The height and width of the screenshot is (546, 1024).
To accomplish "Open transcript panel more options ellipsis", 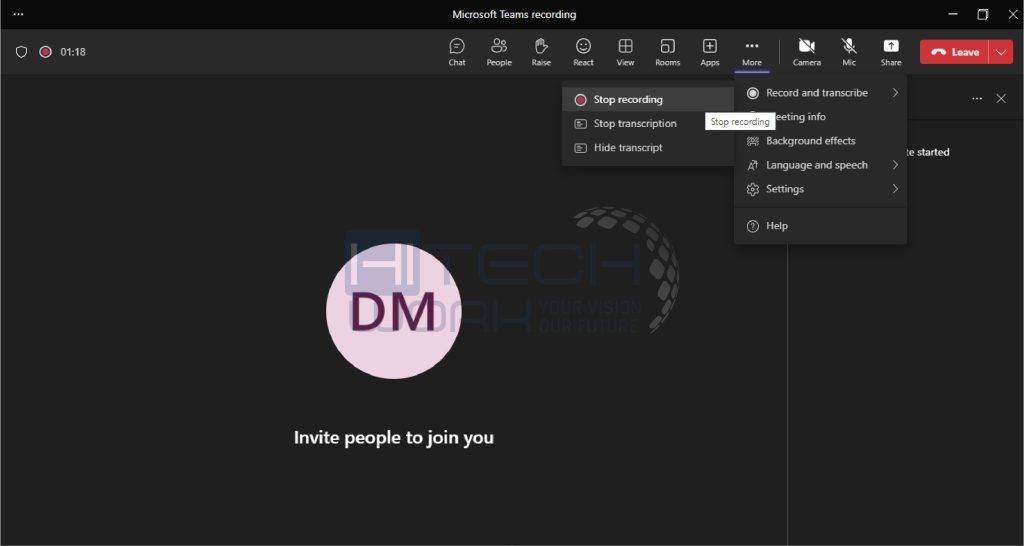I will pyautogui.click(x=977, y=99).
